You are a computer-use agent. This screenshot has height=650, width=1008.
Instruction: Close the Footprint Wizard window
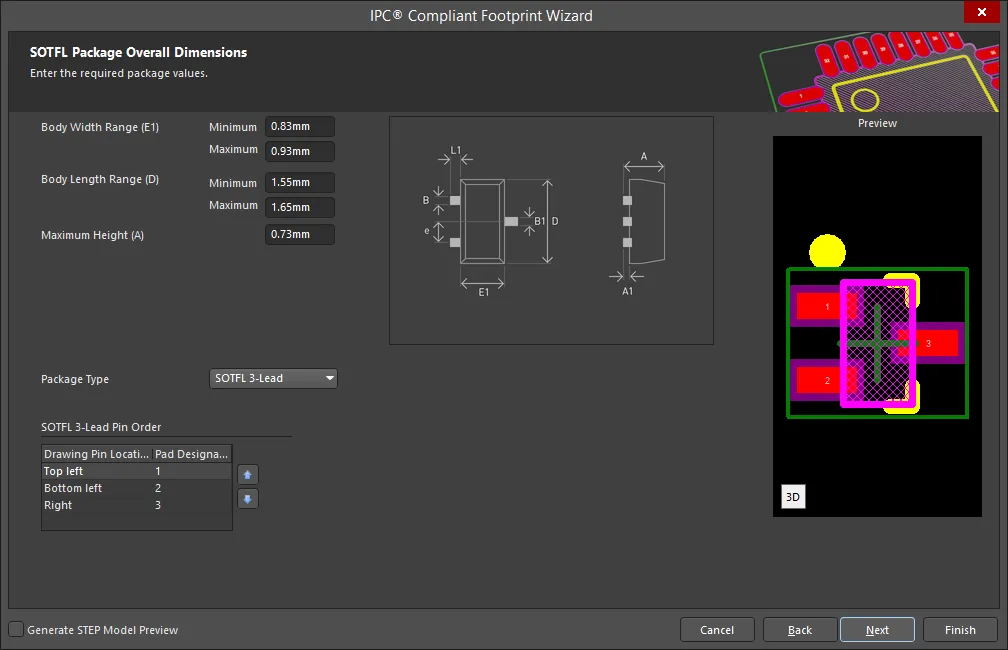click(x=981, y=12)
